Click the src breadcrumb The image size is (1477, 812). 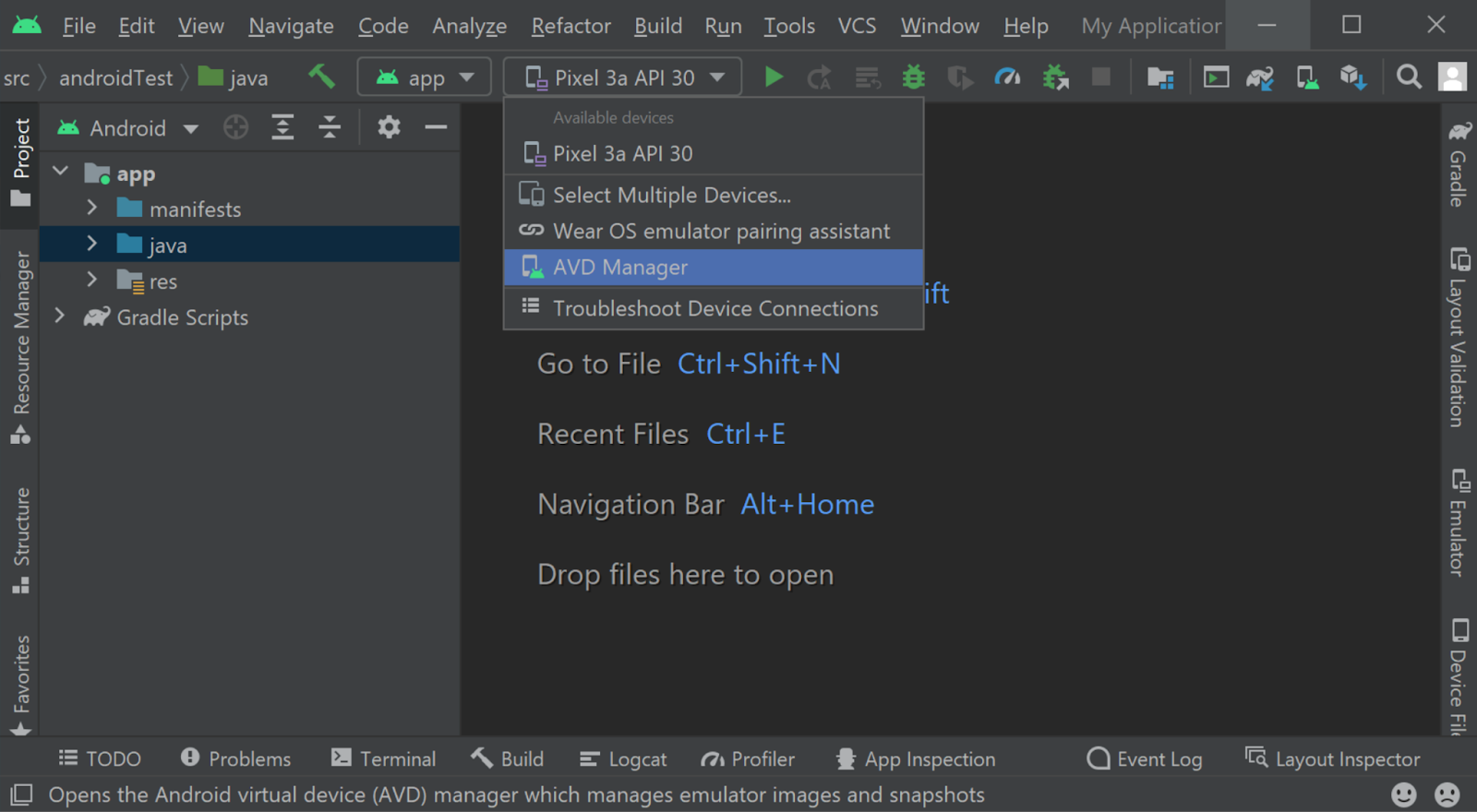coord(17,78)
